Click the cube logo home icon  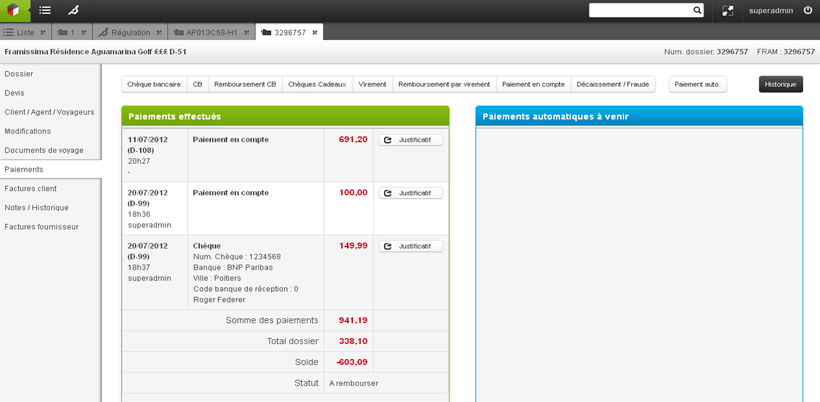pyautogui.click(x=14, y=11)
